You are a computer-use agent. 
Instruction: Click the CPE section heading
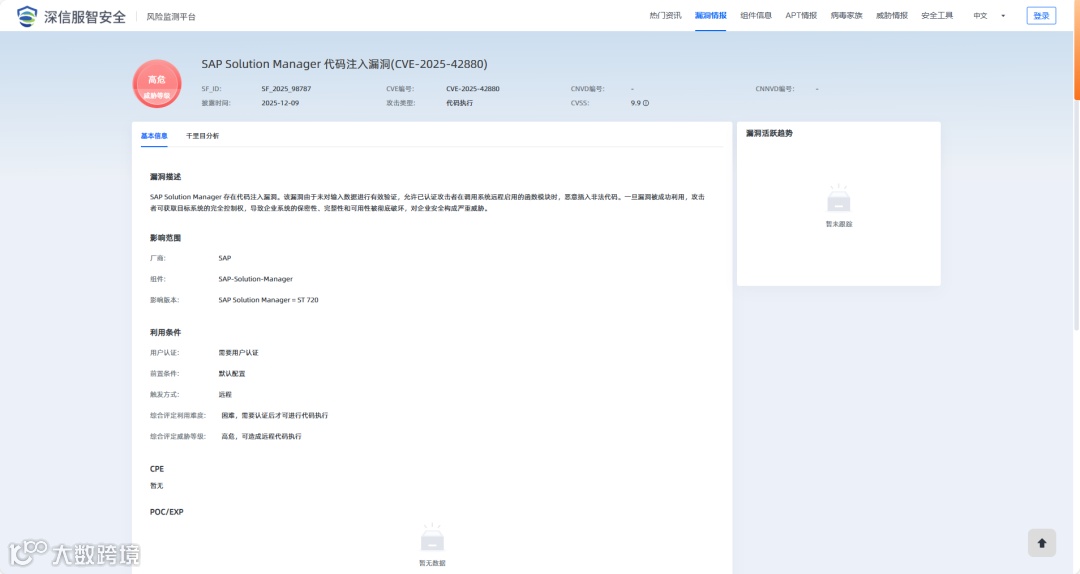[x=157, y=469]
